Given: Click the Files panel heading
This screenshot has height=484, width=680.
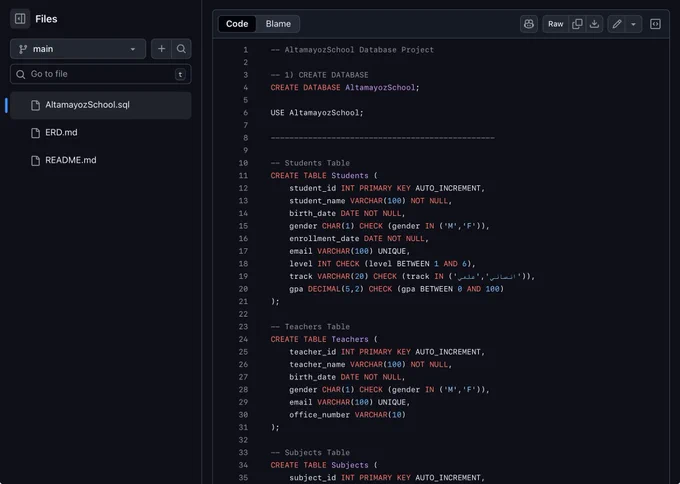Looking at the screenshot, I should [46, 19].
